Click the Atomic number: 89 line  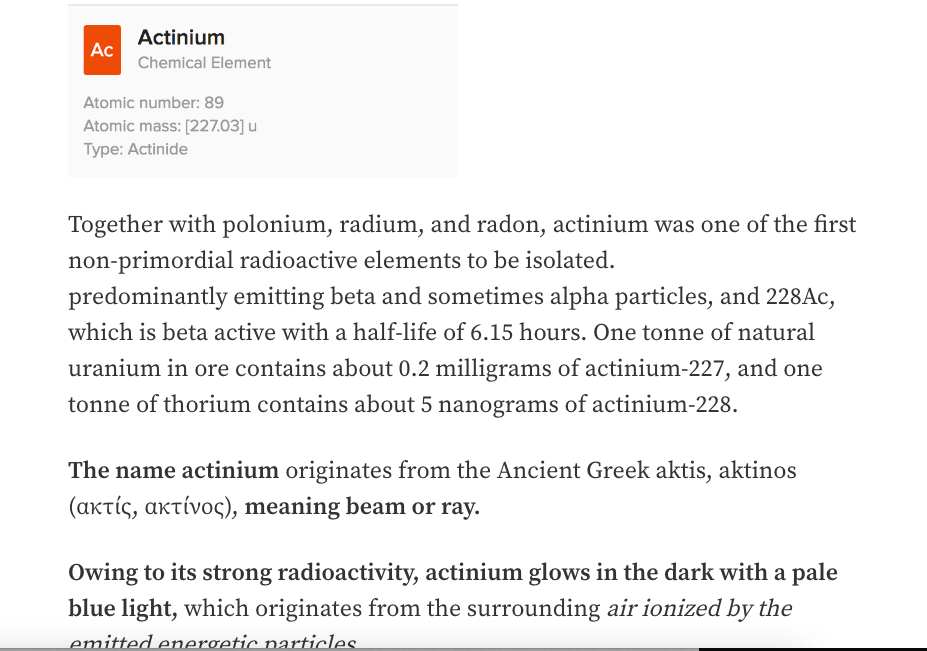click(154, 102)
